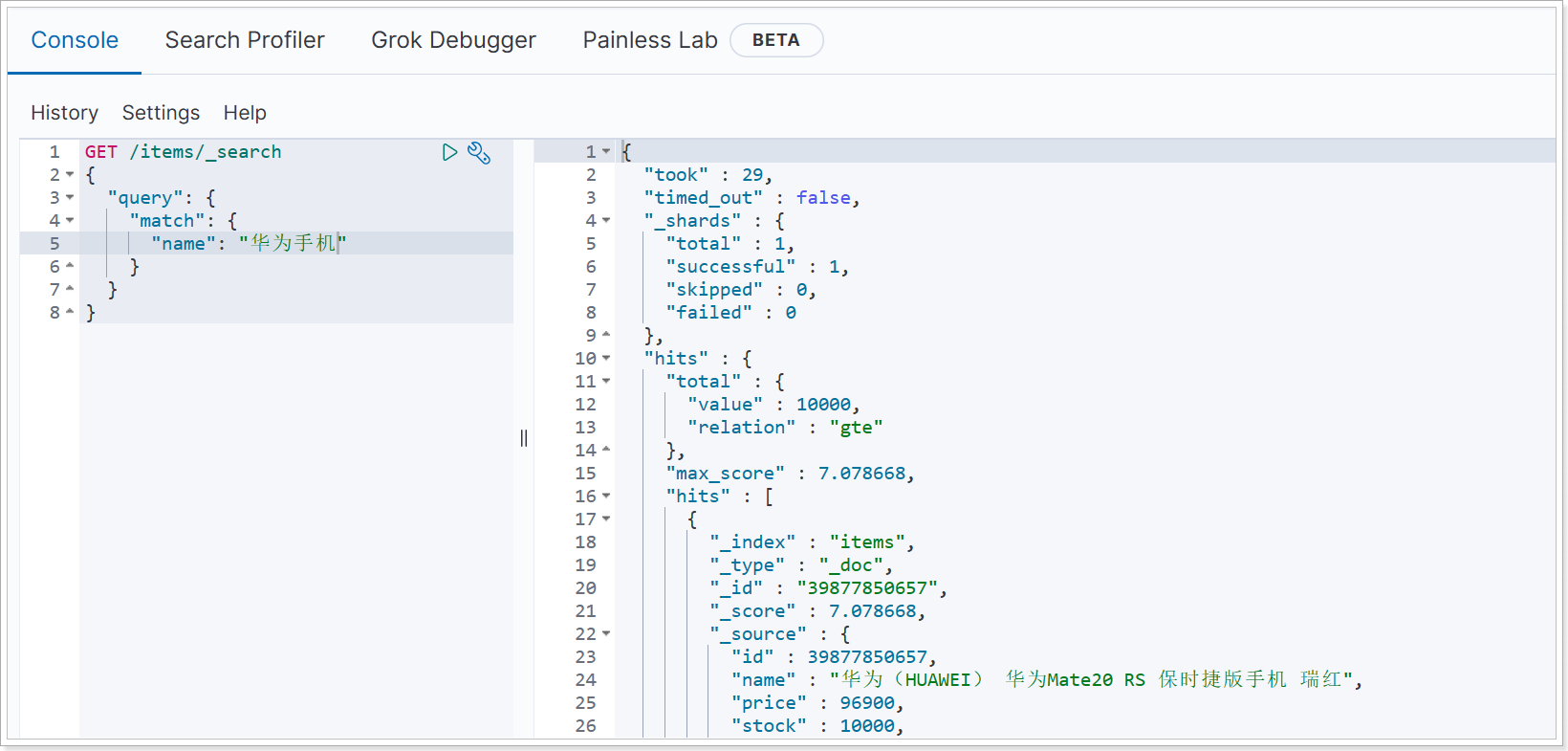Open the Help panel
The image size is (1568, 751).
point(245,113)
